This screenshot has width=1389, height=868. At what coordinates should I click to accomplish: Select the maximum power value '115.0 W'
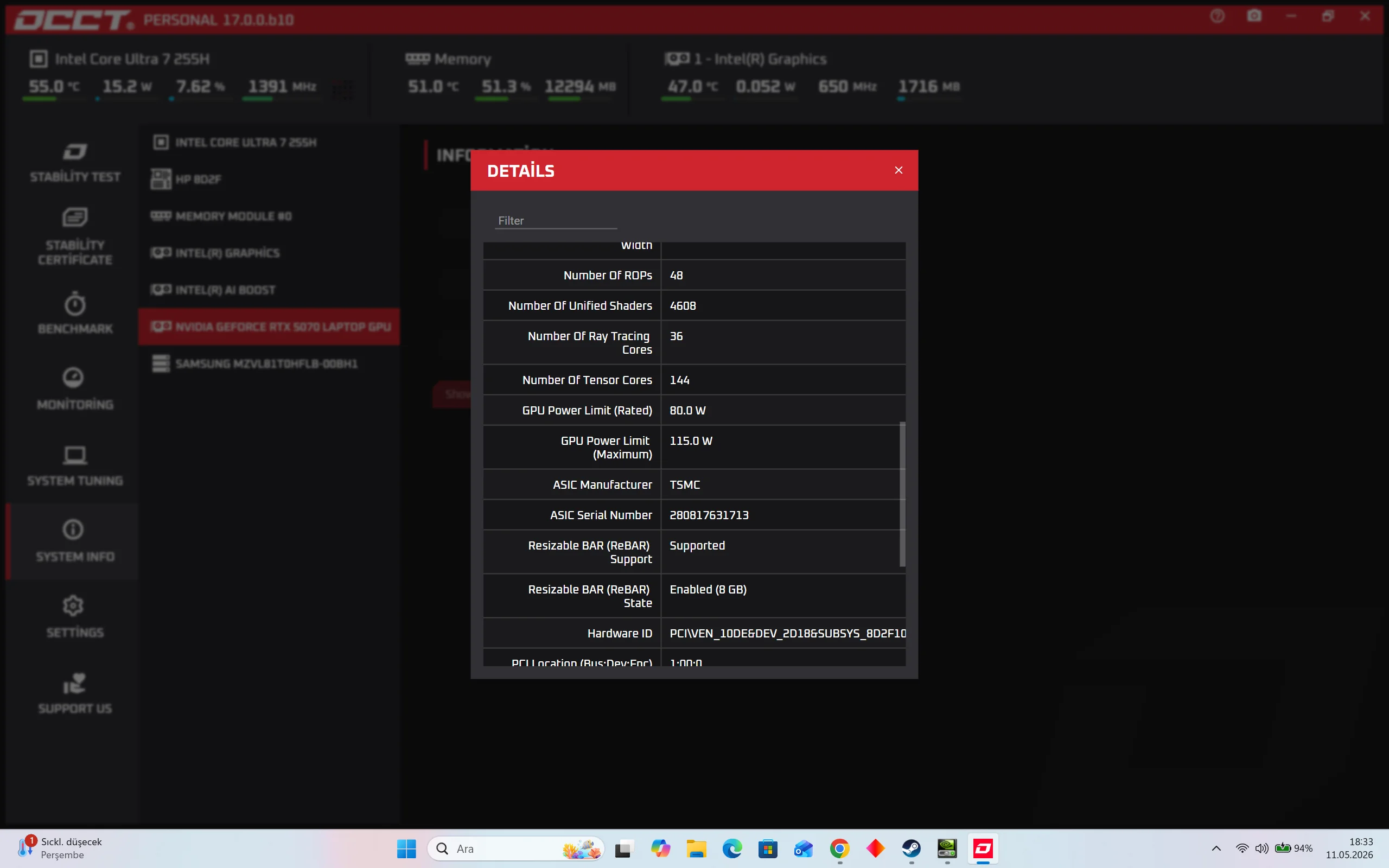click(x=691, y=441)
